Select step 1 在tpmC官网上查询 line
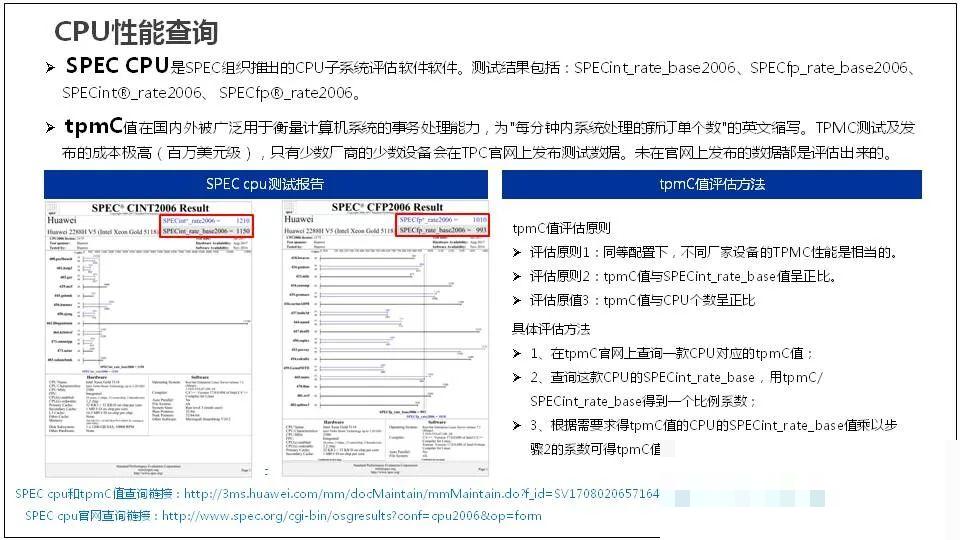The width and height of the screenshot is (960, 540). pos(672,353)
